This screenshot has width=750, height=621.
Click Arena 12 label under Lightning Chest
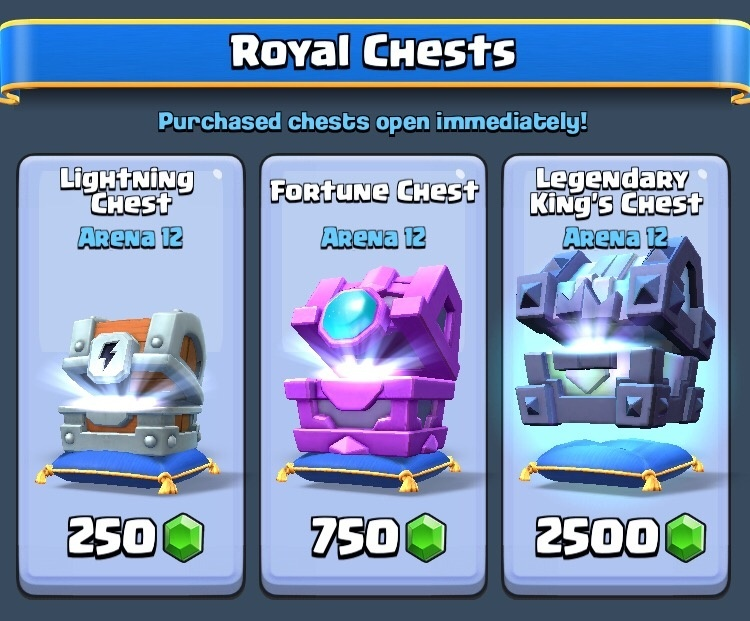click(x=131, y=237)
